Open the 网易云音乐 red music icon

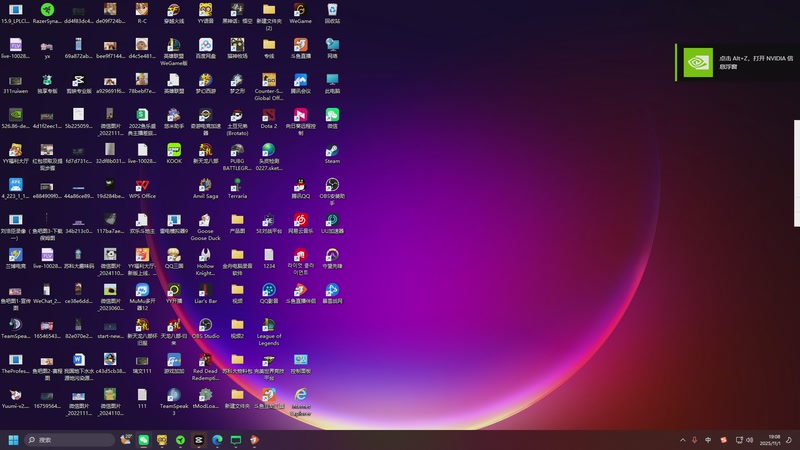[301, 224]
